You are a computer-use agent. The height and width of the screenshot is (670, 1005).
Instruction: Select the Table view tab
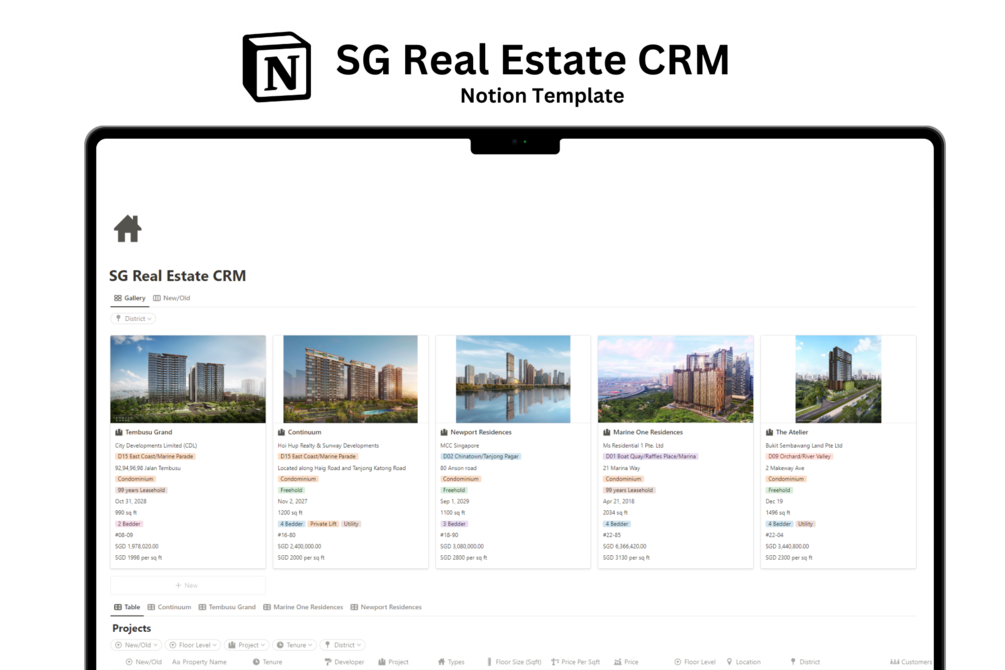pyautogui.click(x=127, y=607)
